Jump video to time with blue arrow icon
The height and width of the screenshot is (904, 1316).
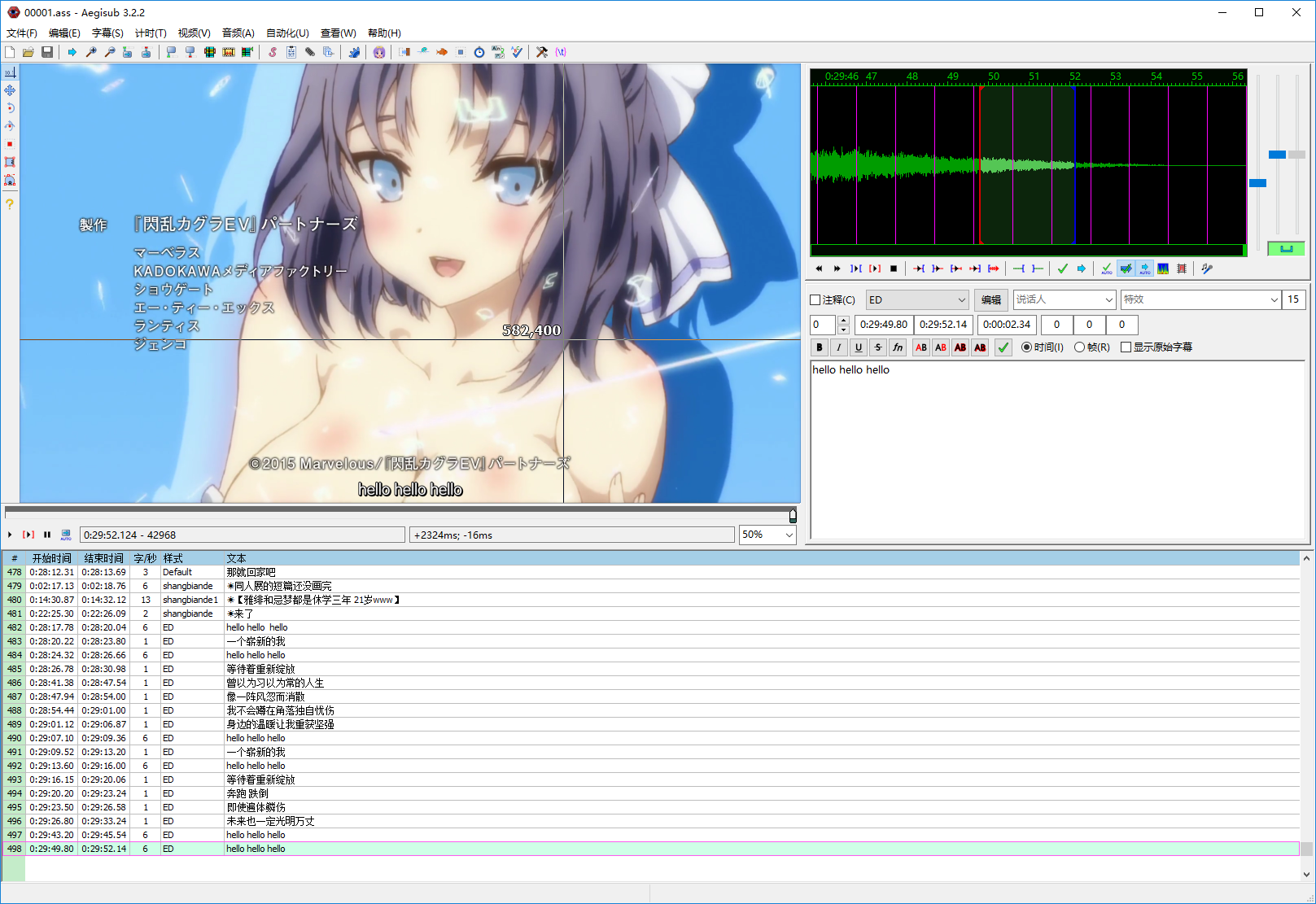tap(72, 52)
